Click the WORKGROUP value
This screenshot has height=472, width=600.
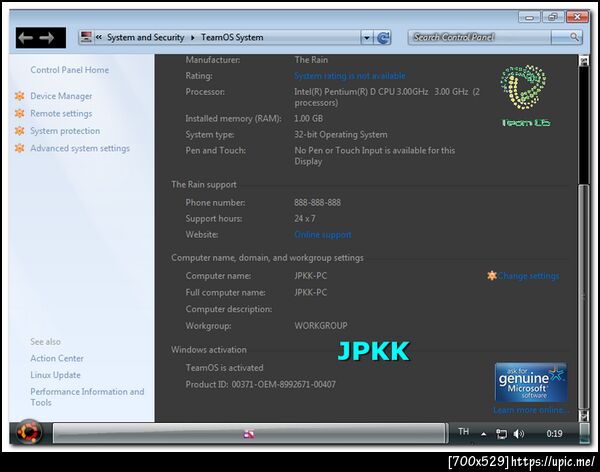[x=321, y=326]
